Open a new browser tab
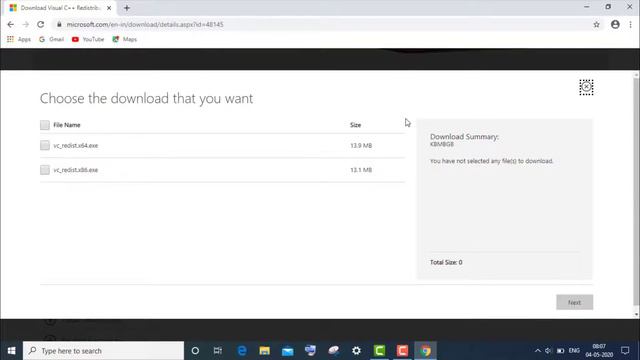The image size is (640, 360). (127, 8)
